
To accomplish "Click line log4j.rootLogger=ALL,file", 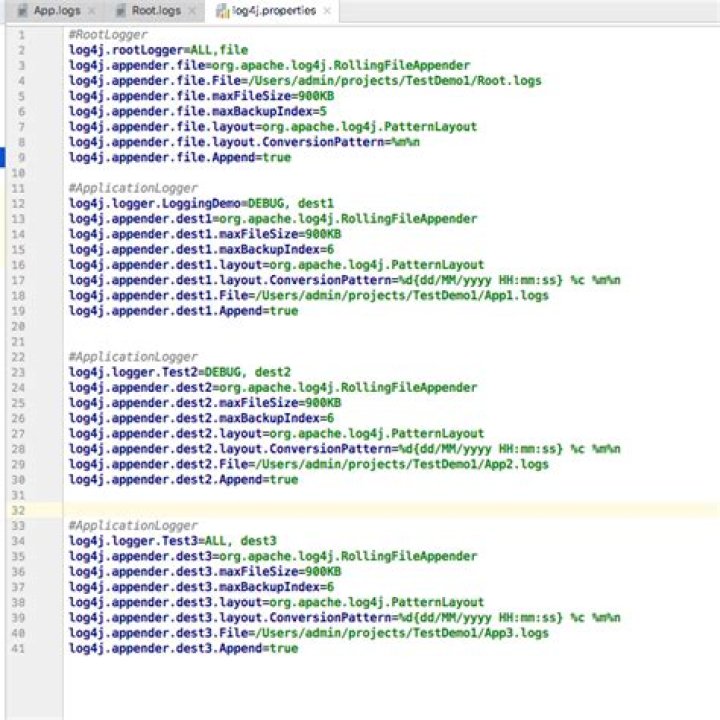I will tap(158, 50).
